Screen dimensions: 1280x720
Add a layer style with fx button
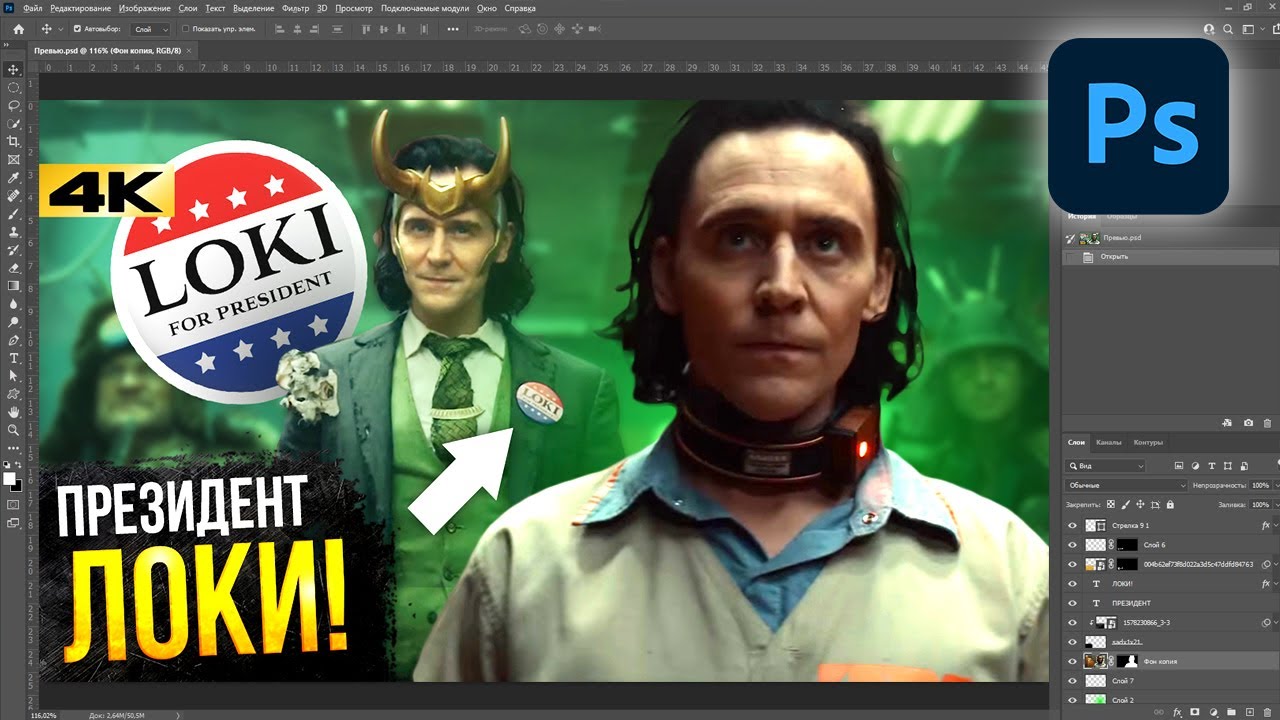[1180, 712]
